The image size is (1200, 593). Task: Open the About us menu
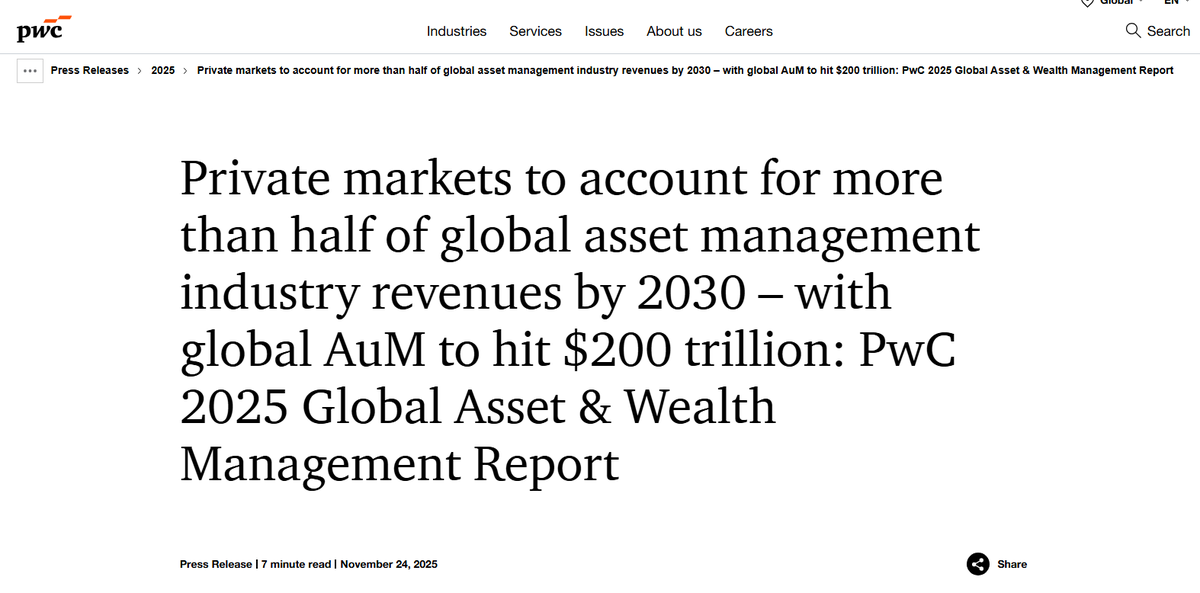[674, 31]
